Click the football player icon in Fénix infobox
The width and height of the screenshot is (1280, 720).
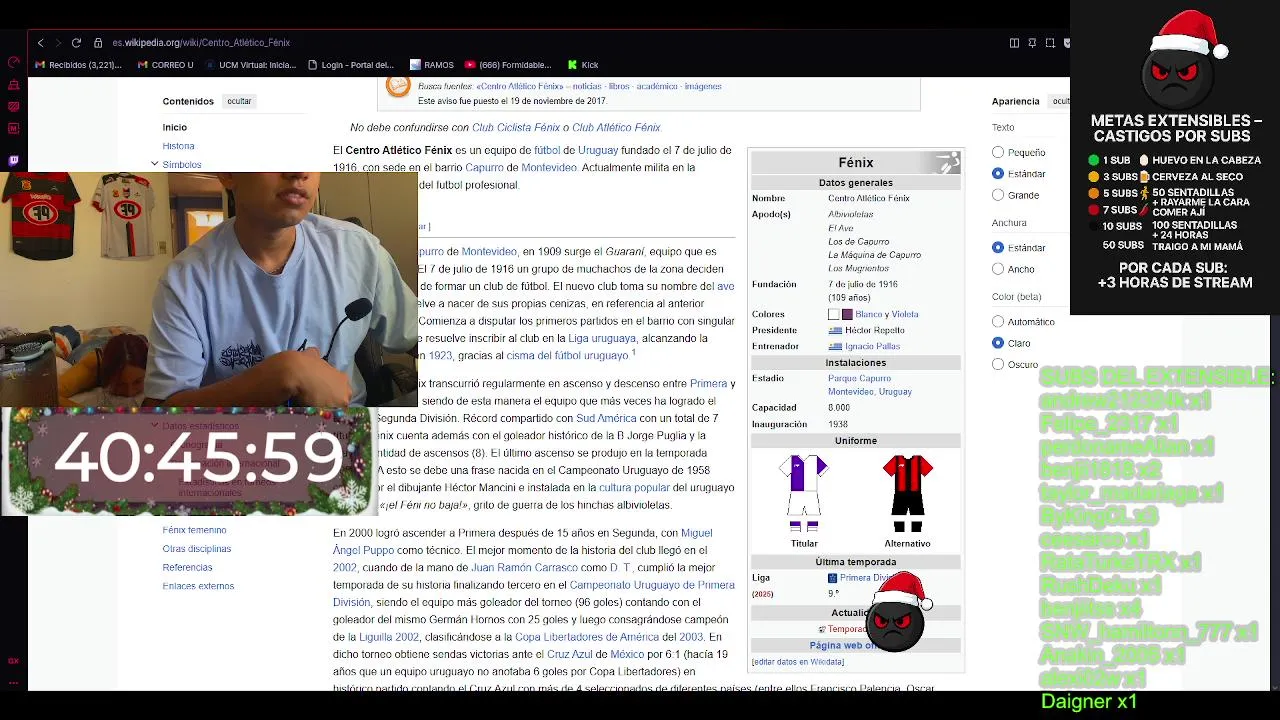click(x=947, y=163)
